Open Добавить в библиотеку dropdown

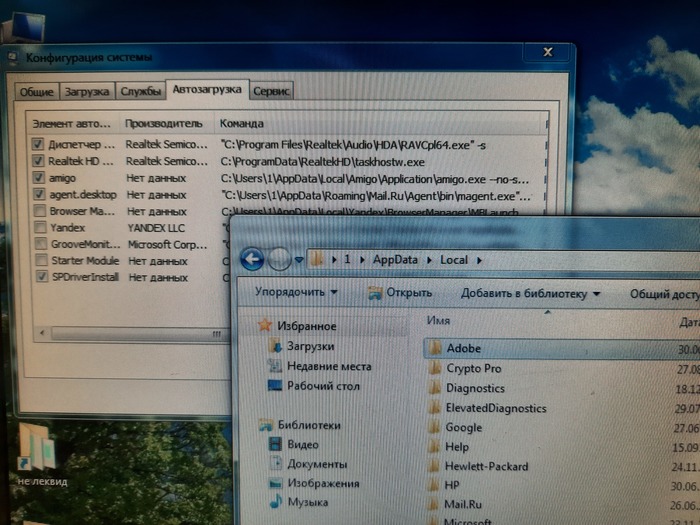[530, 294]
